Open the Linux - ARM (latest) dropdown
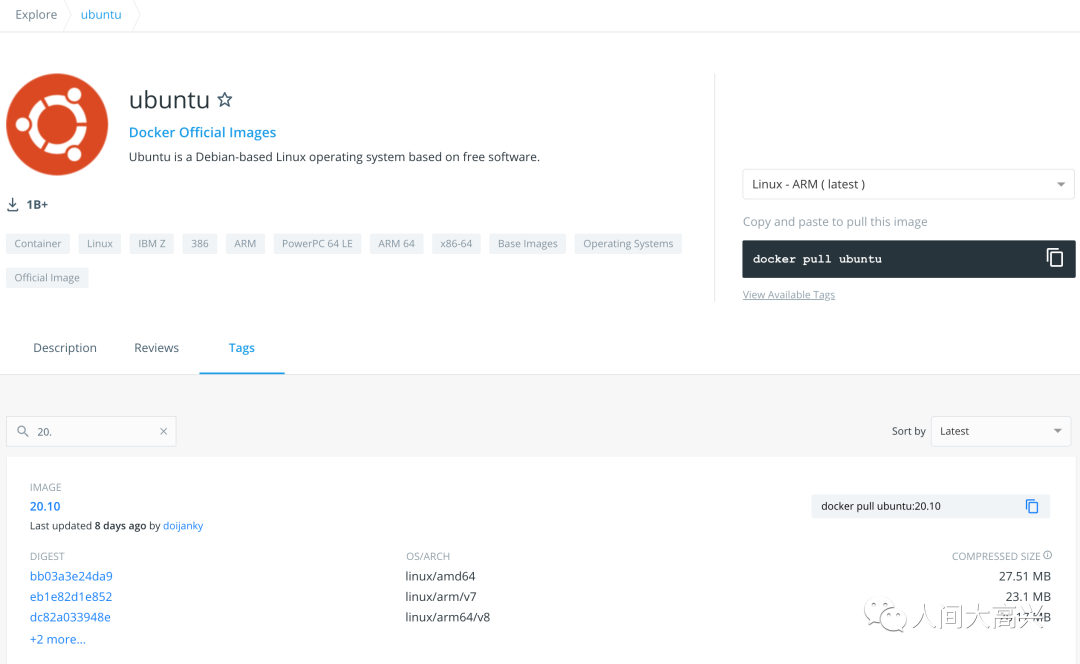Image resolution: width=1080 pixels, height=664 pixels. point(908,184)
